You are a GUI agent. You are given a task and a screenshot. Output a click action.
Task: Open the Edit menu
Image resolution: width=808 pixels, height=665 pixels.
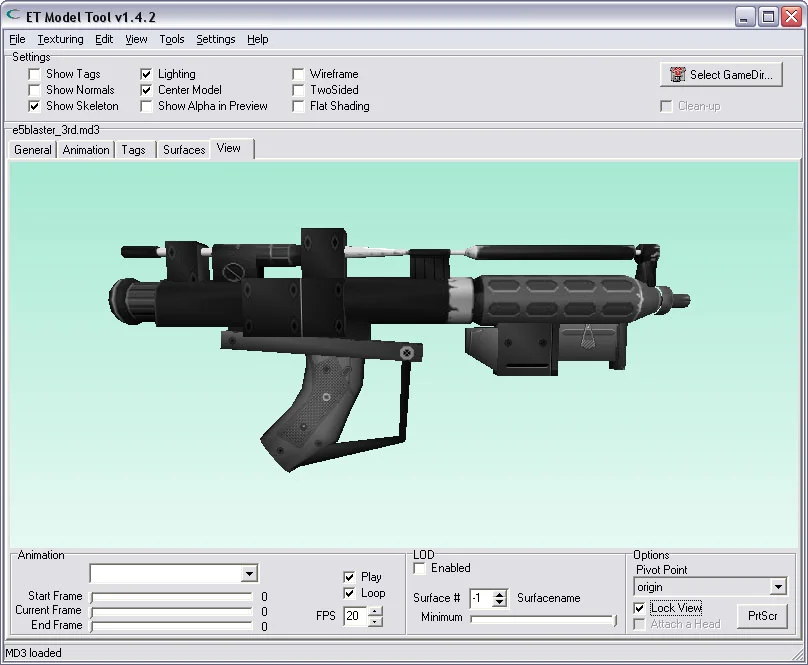pos(104,39)
